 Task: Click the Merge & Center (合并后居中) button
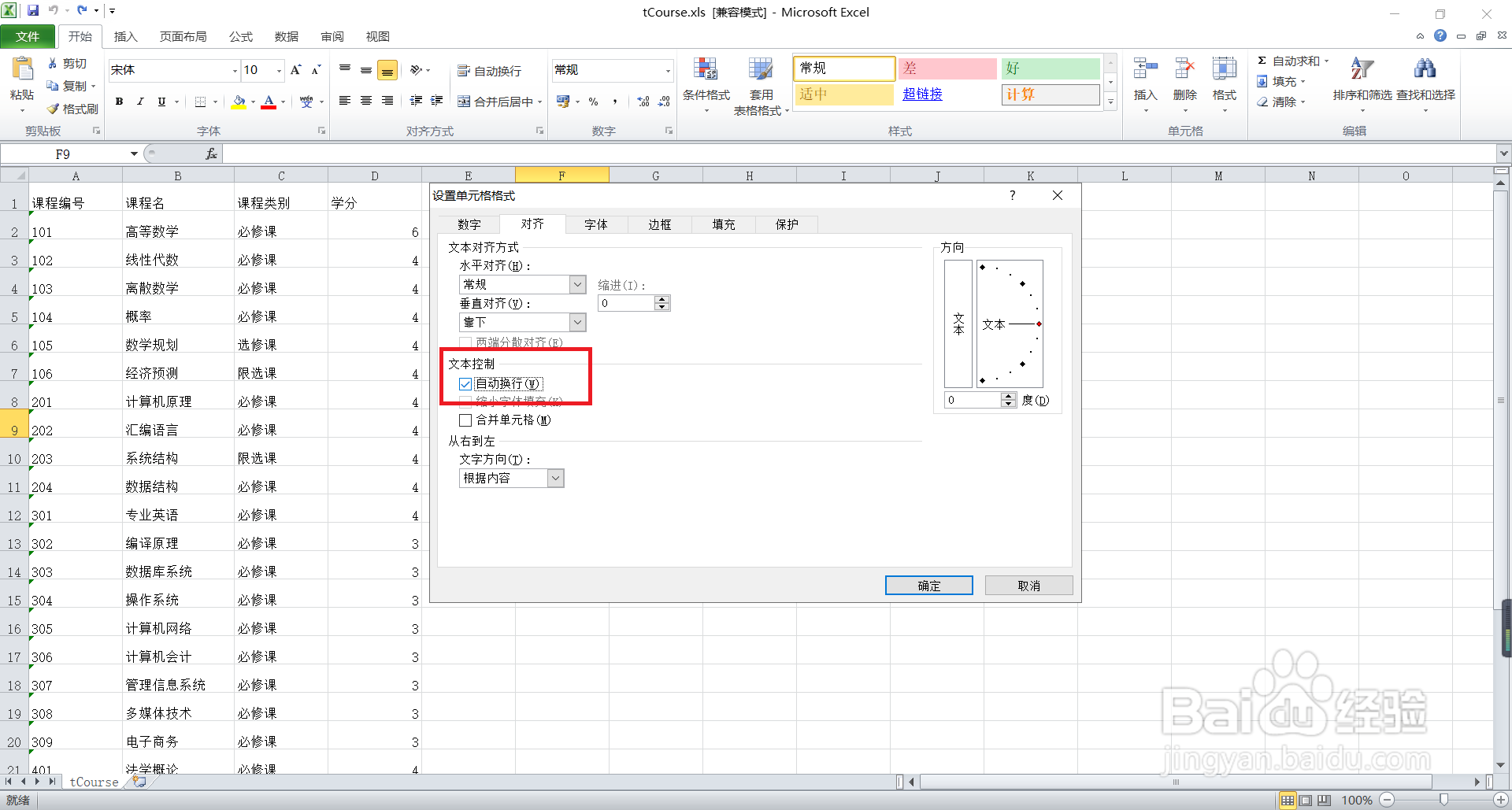[x=495, y=102]
